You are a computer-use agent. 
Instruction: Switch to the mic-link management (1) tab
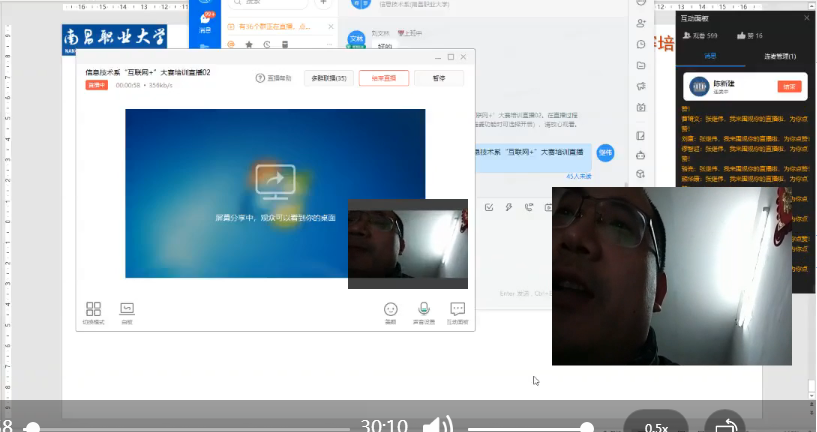pyautogui.click(x=780, y=56)
